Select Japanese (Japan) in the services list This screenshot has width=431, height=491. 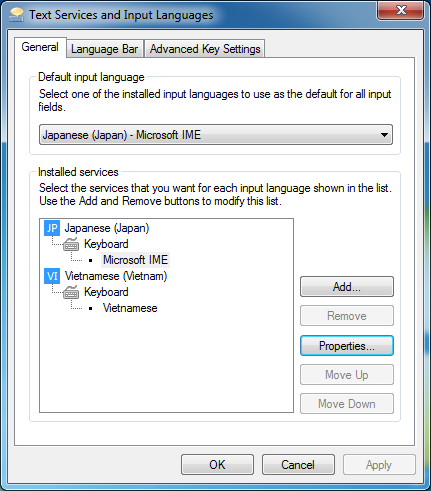point(107,228)
